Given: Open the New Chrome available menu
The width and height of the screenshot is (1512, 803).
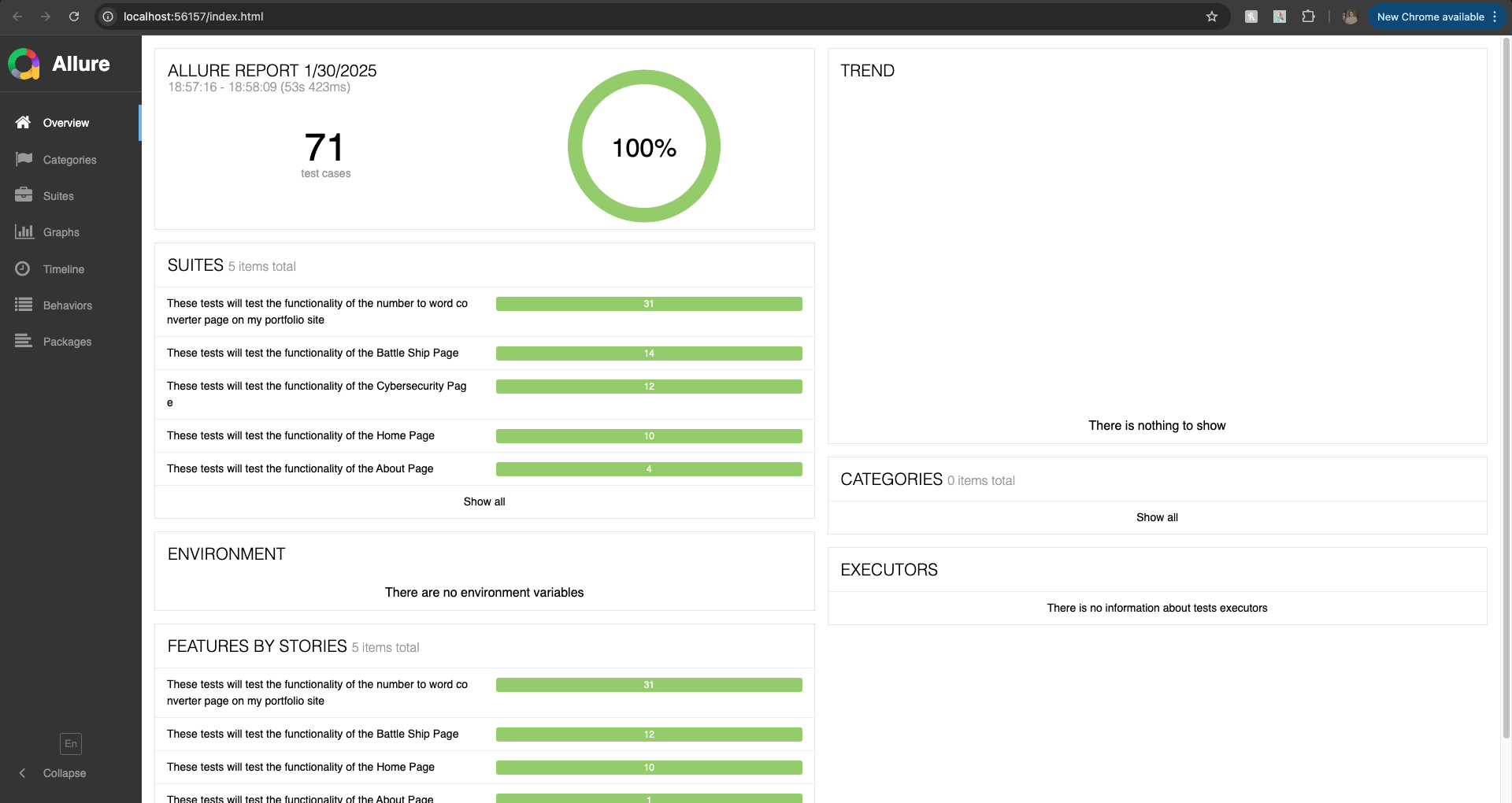Looking at the screenshot, I should 1437,17.
